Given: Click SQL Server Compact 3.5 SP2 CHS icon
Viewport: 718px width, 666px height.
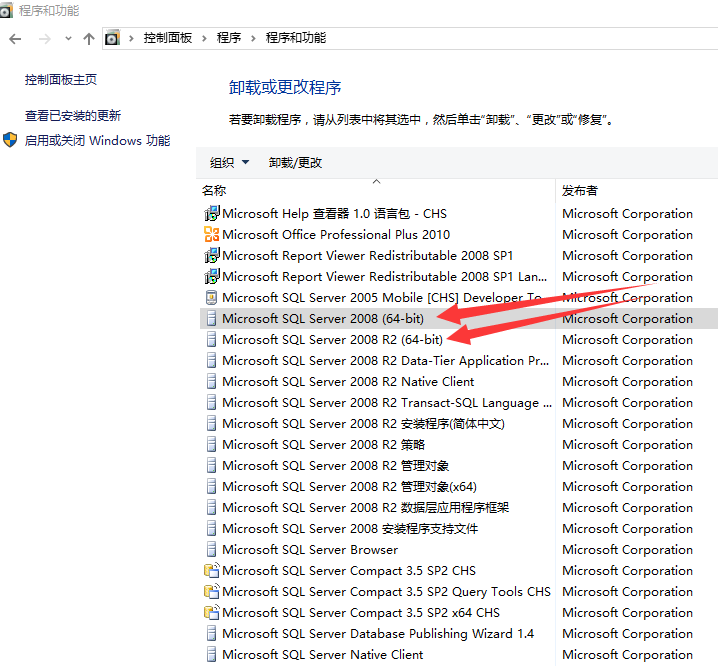Looking at the screenshot, I should tap(211, 571).
